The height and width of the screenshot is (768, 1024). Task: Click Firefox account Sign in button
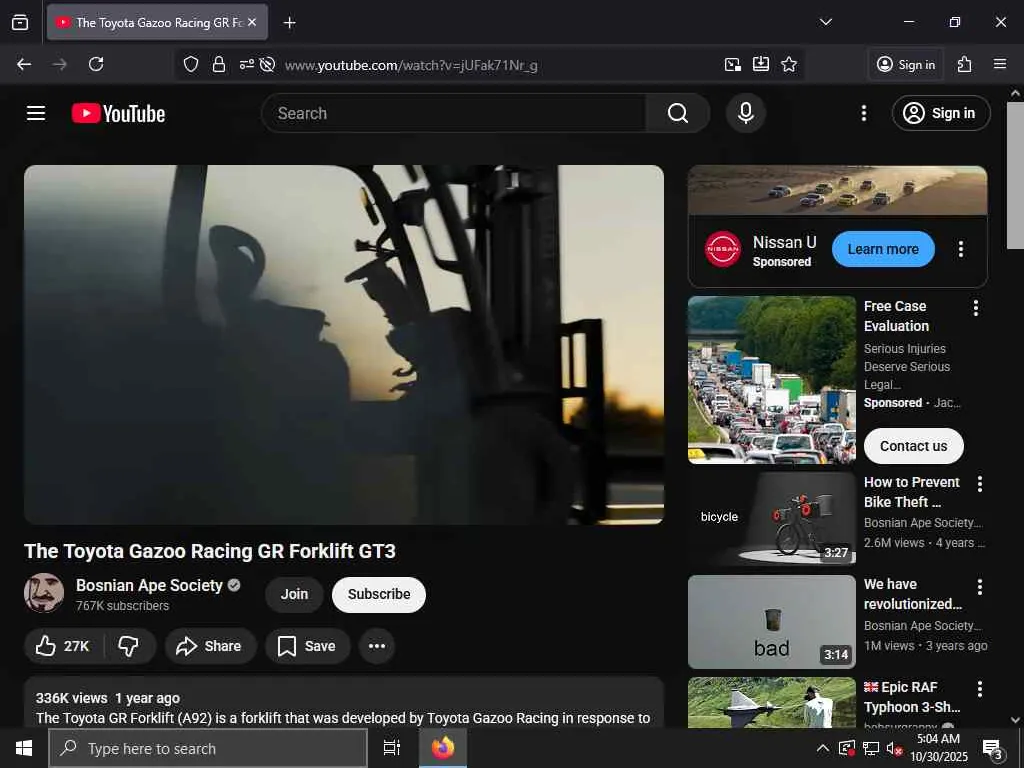905,64
